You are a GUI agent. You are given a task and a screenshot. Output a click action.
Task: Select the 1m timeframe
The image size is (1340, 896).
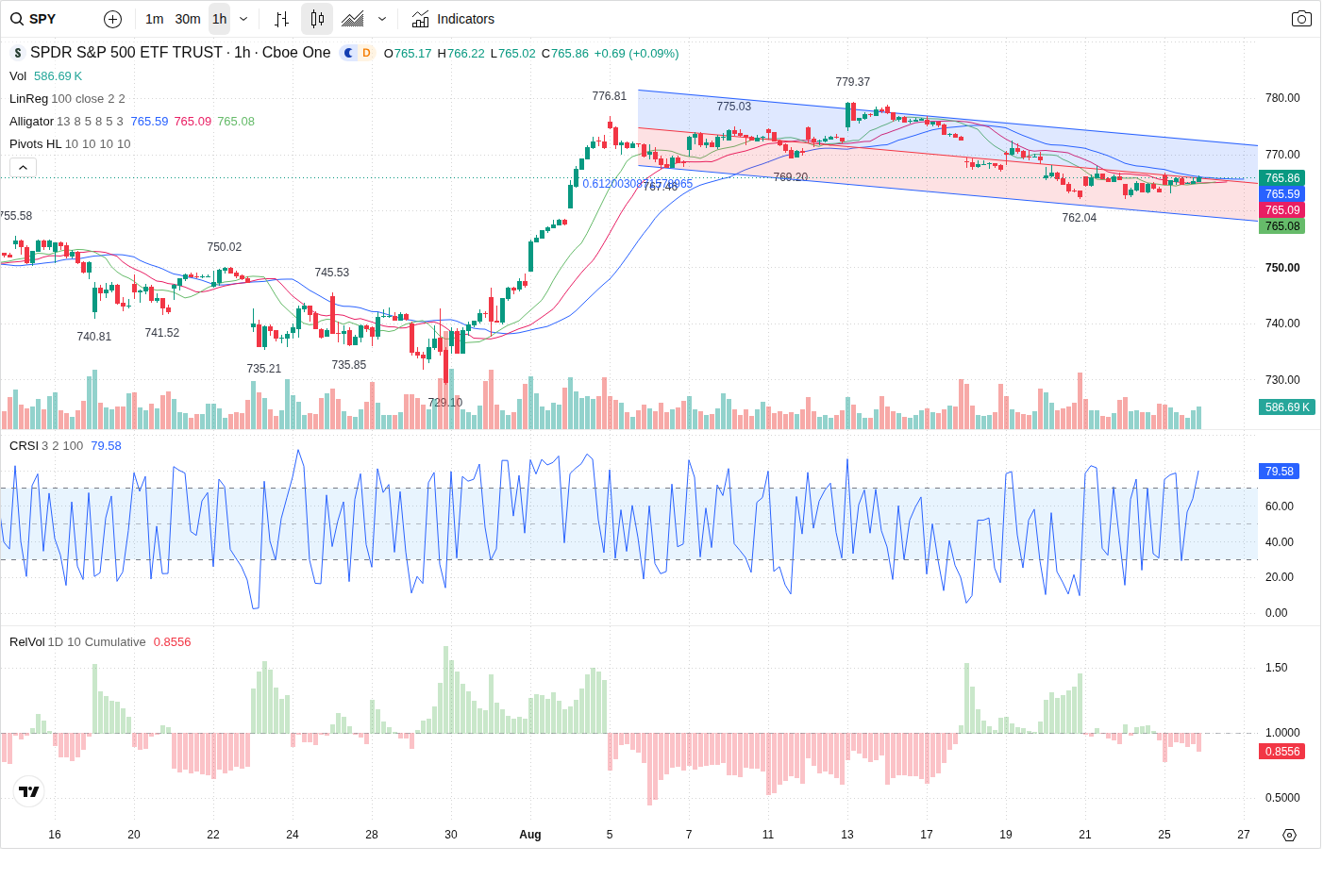155,19
